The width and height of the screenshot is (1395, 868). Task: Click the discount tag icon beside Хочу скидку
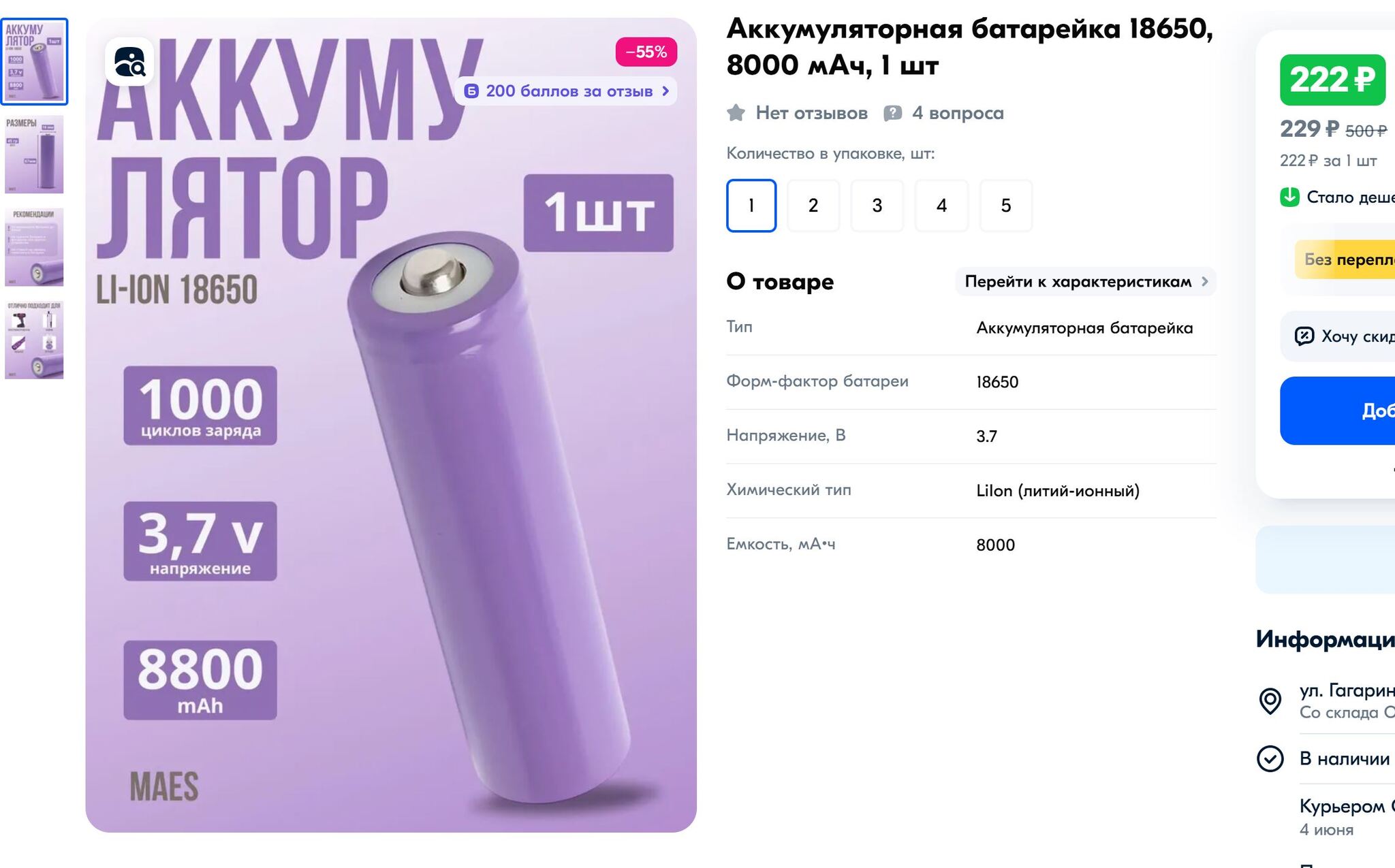click(x=1304, y=336)
